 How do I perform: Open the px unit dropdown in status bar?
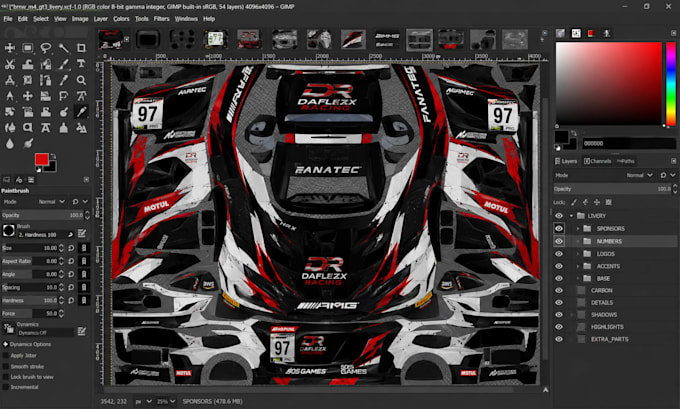[x=144, y=402]
